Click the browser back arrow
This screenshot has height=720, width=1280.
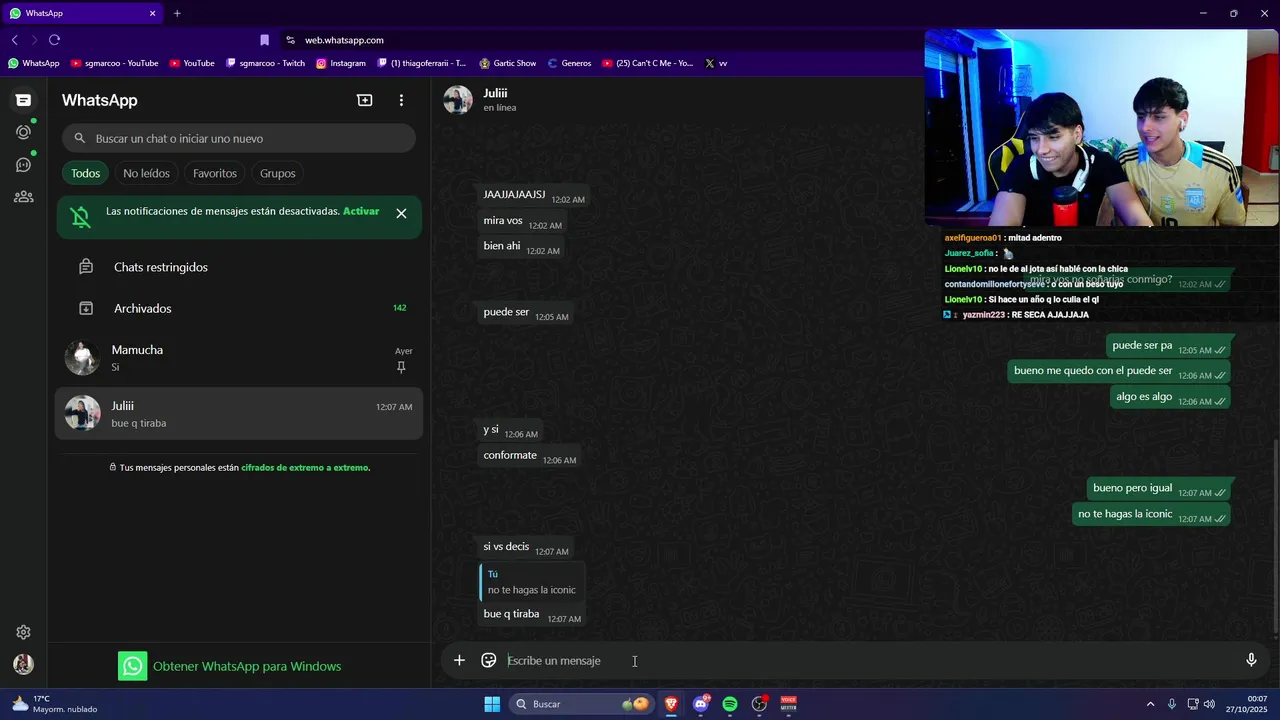[x=15, y=40]
